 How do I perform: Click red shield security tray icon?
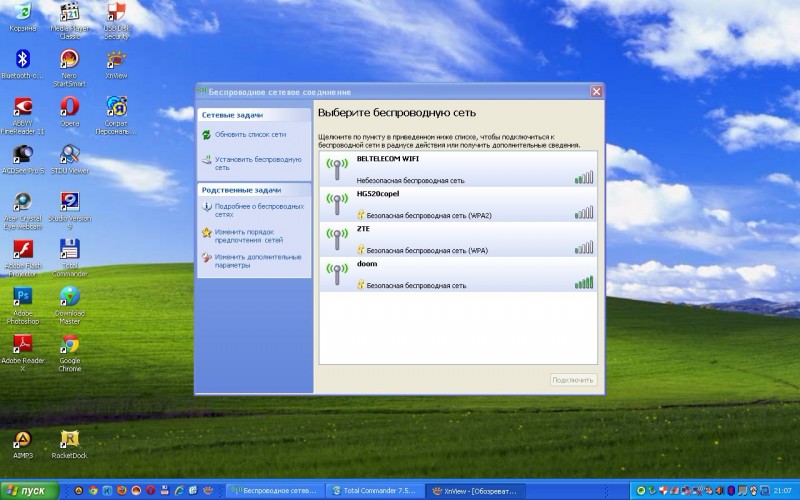coord(663,490)
